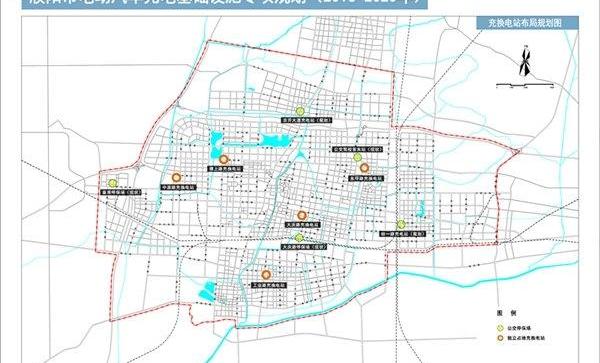The image size is (600, 363).
Task: Click the orange marker in the city center
Action: [302, 215]
